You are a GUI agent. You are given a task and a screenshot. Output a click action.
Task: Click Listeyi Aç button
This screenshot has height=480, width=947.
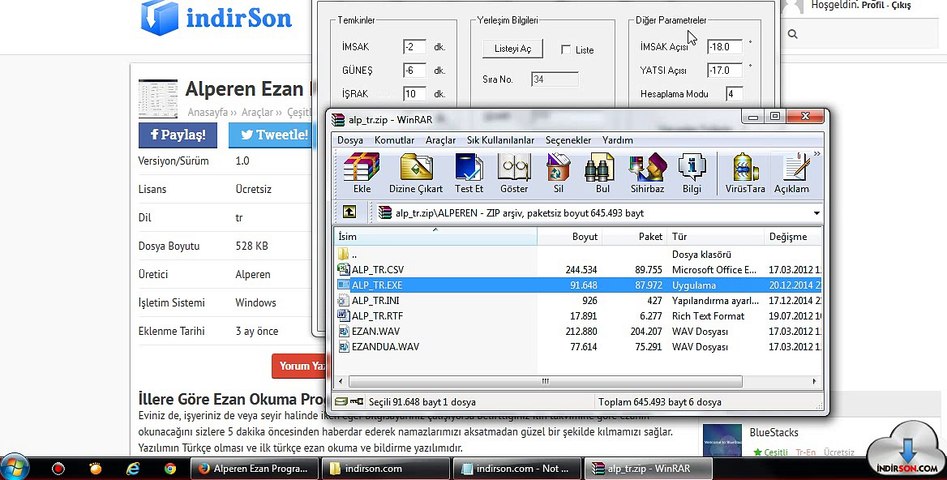(x=513, y=49)
